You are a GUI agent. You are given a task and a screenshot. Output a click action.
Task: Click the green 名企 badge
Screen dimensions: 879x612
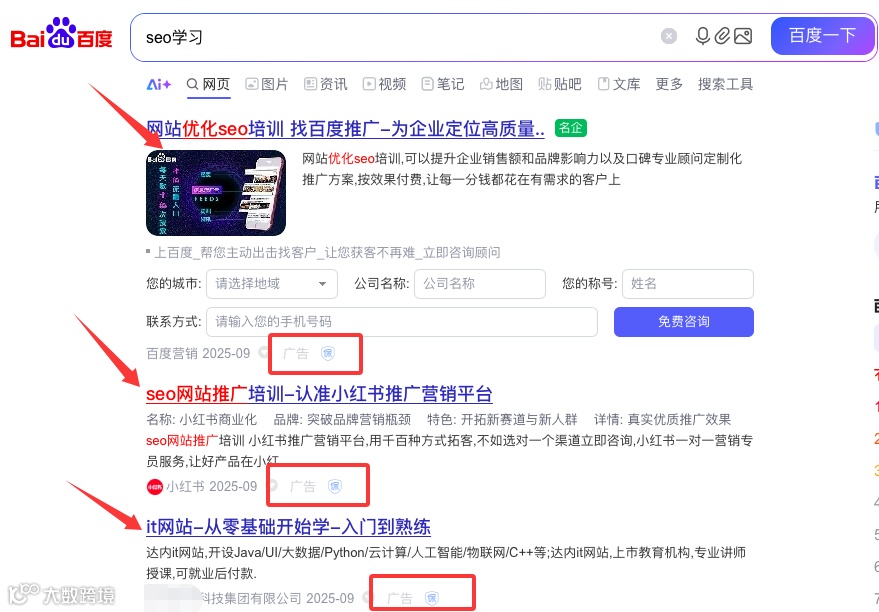click(x=571, y=128)
